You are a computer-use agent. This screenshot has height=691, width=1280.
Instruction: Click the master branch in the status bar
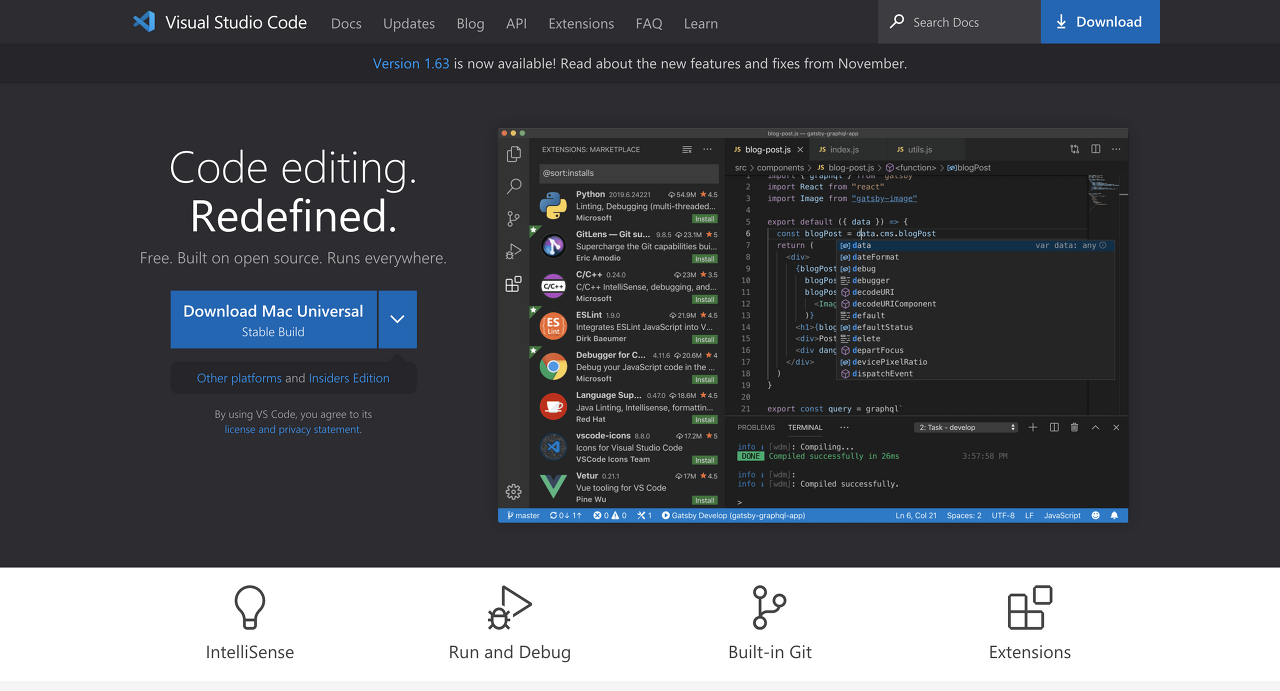tap(524, 515)
